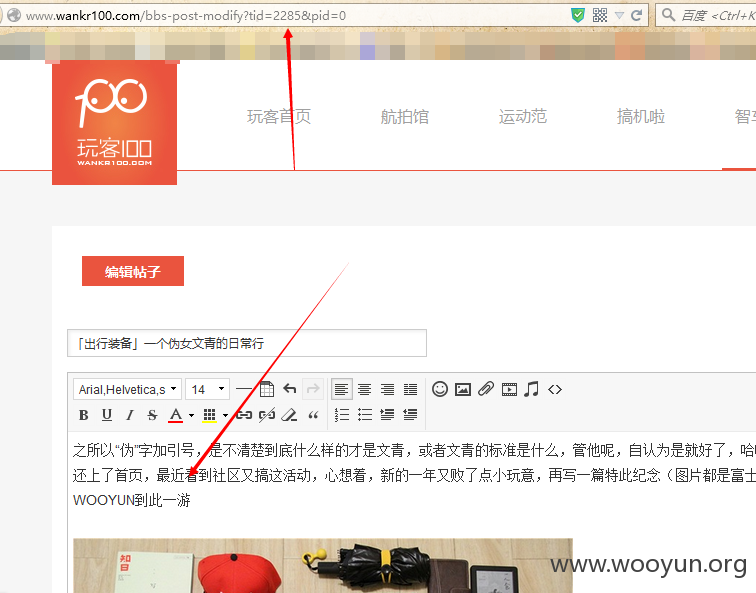Image resolution: width=756 pixels, height=593 pixels.
Task: Reload the page
Action: (x=636, y=15)
